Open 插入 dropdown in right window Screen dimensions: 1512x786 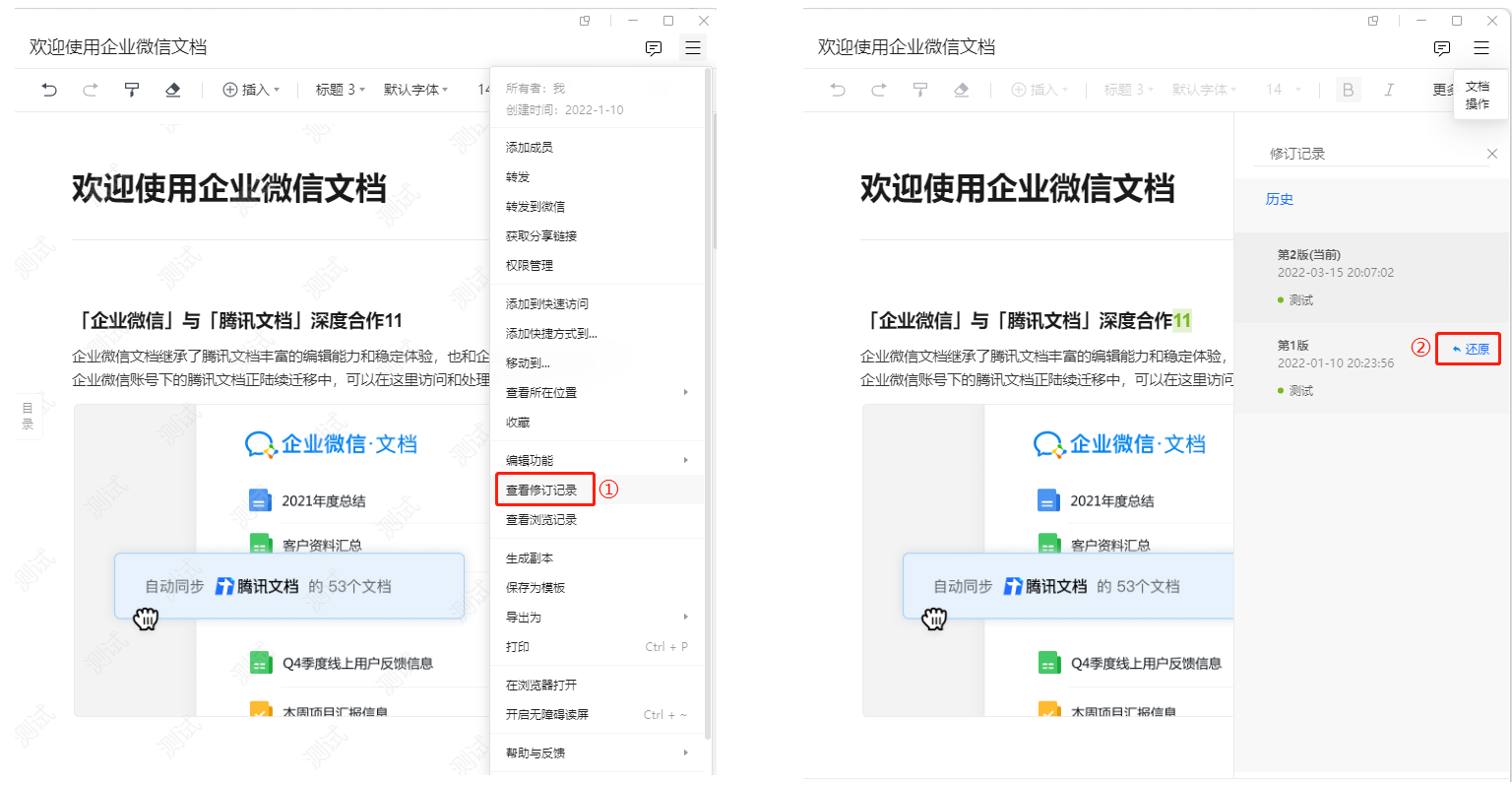[x=1039, y=90]
